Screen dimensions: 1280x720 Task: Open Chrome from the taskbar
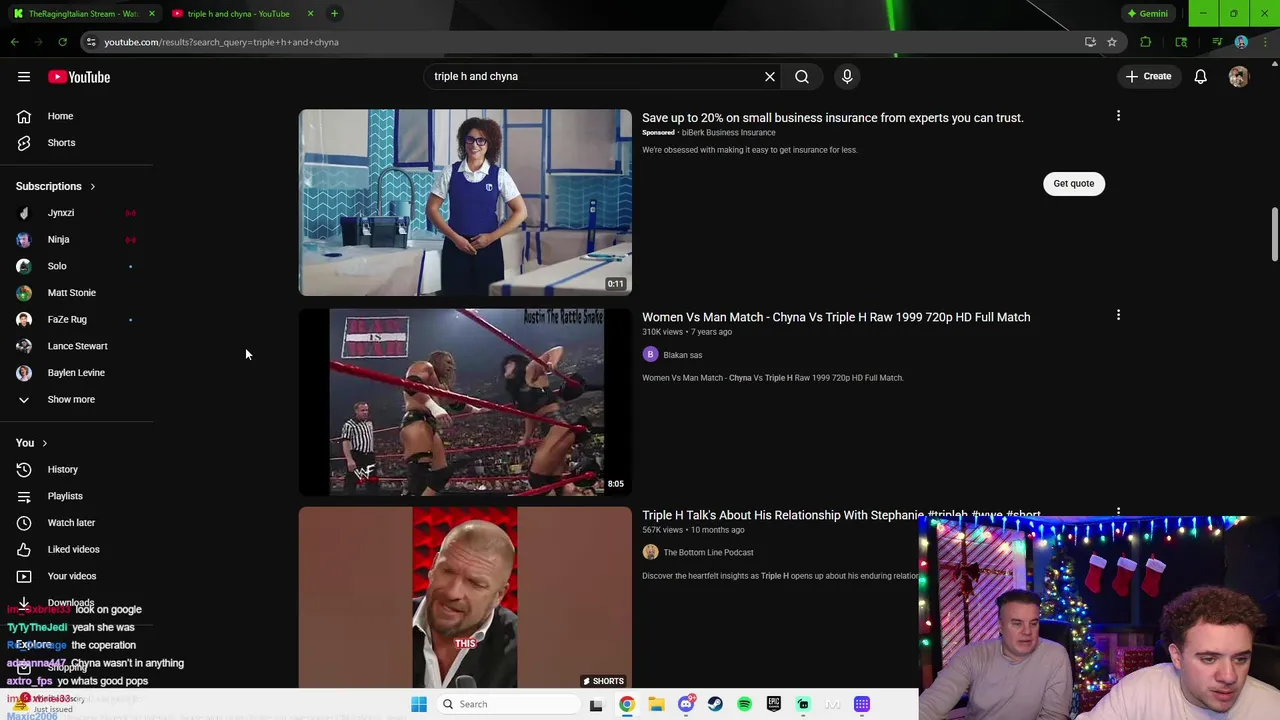point(626,704)
